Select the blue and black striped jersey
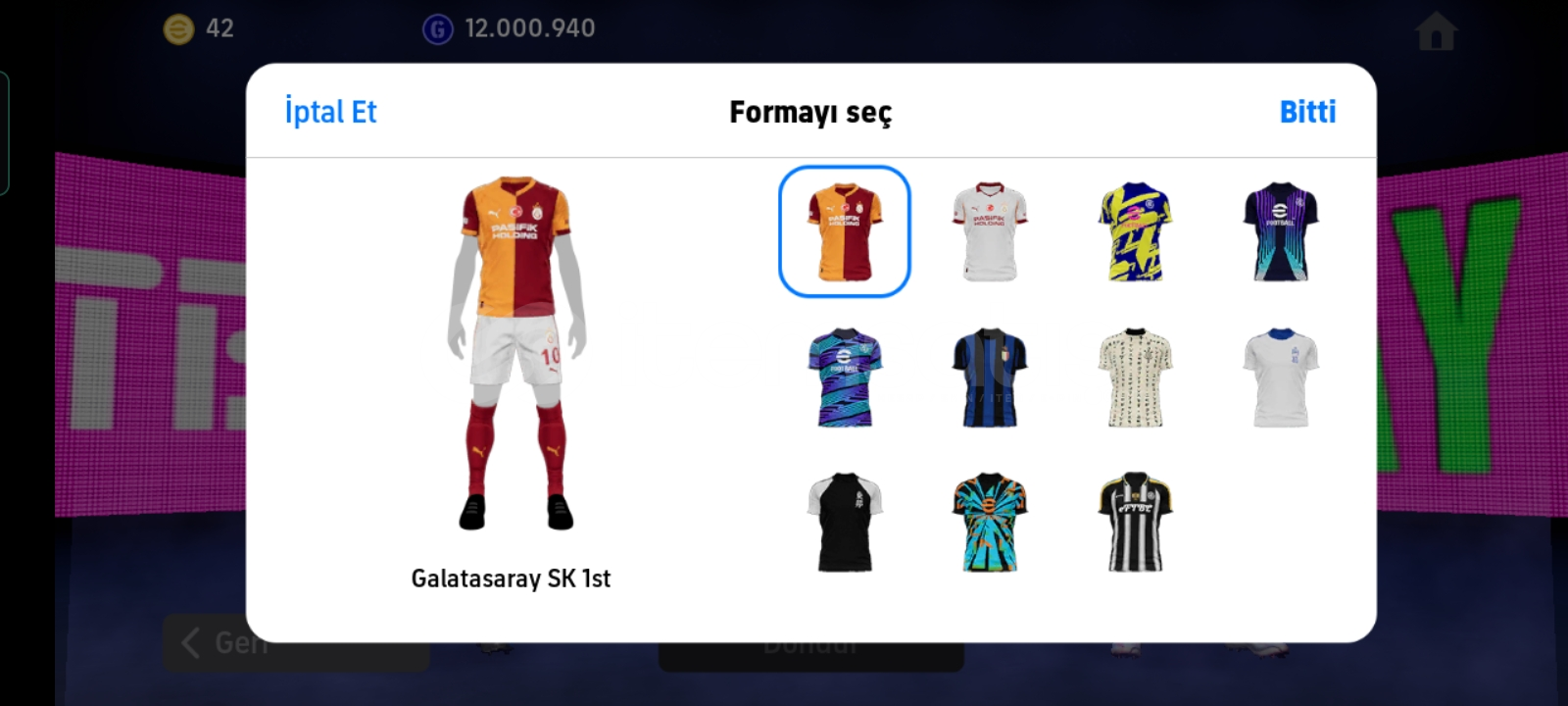1568x706 pixels. 989,378
